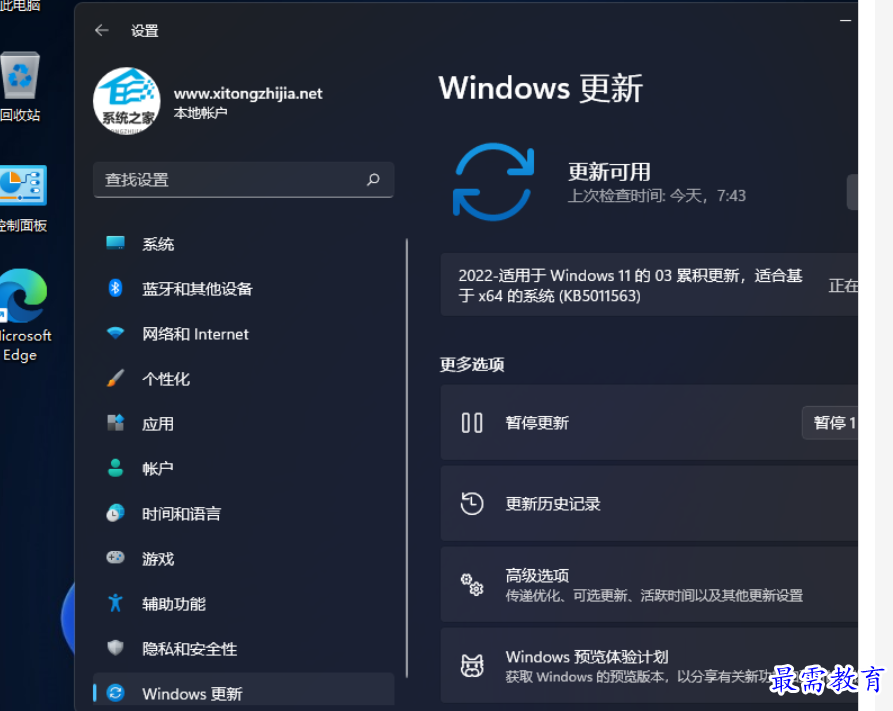The width and height of the screenshot is (893, 711).
Task: Click the update history clock icon
Action: pyautogui.click(x=472, y=504)
